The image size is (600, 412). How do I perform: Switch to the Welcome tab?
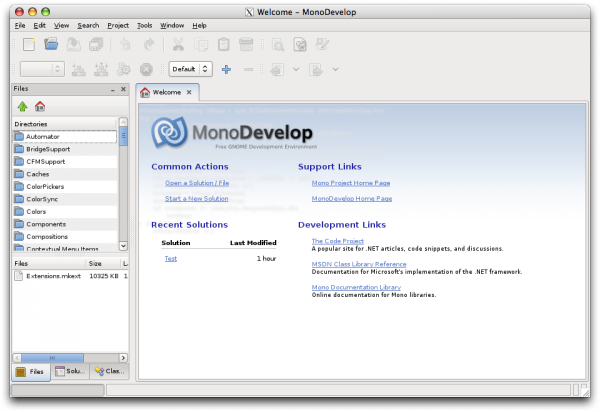166,93
